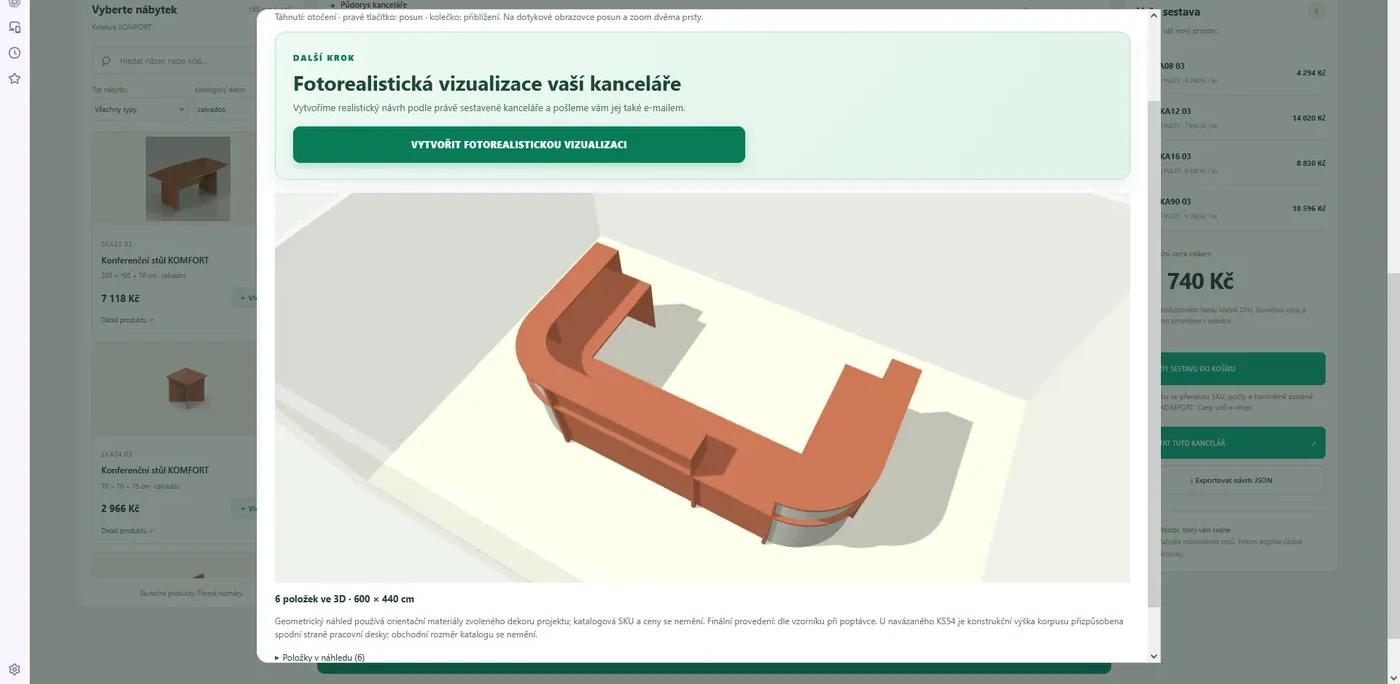Click the dialog's vertical scrollbar thumb
Viewport: 1400px width, 684px height.
(1154, 353)
